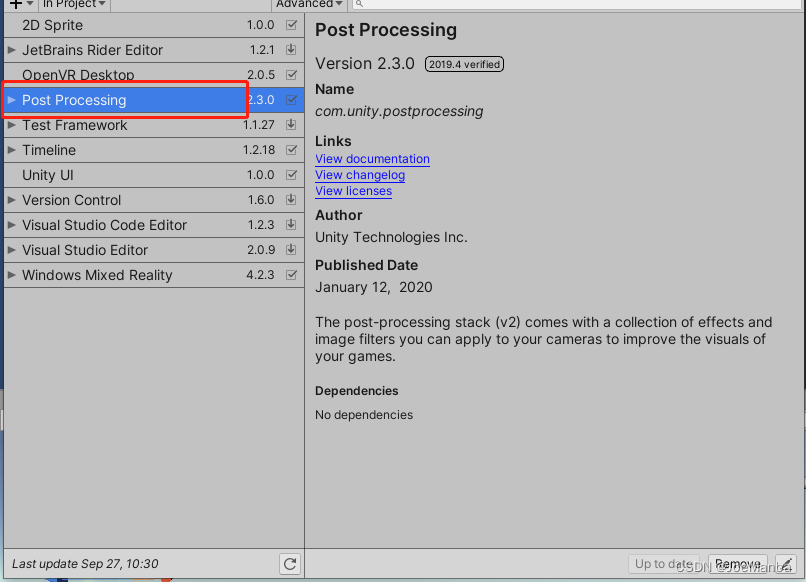Expand the Post Processing package entry
Image resolution: width=806 pixels, height=582 pixels.
point(10,100)
